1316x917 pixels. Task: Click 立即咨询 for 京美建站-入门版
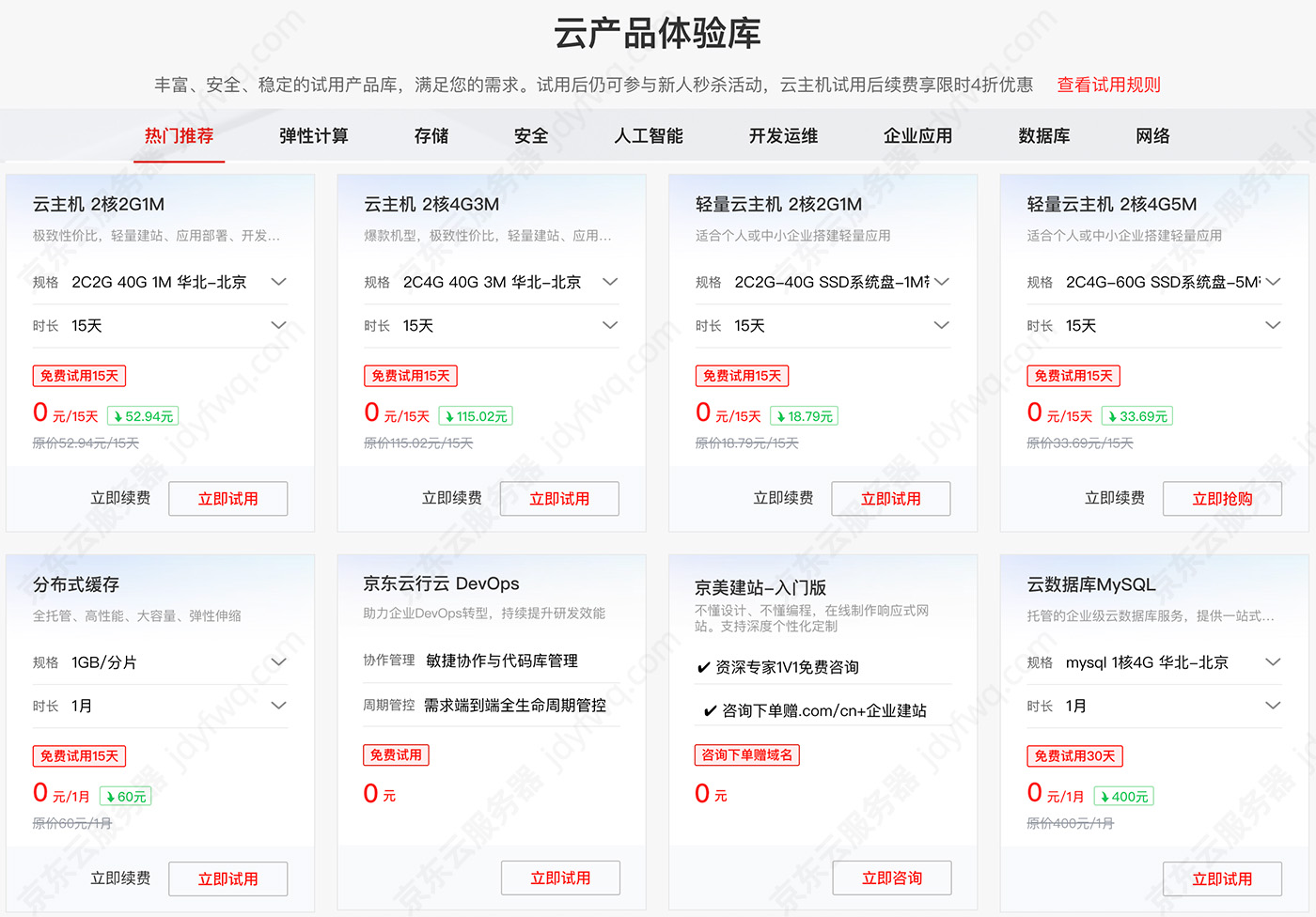[x=892, y=878]
